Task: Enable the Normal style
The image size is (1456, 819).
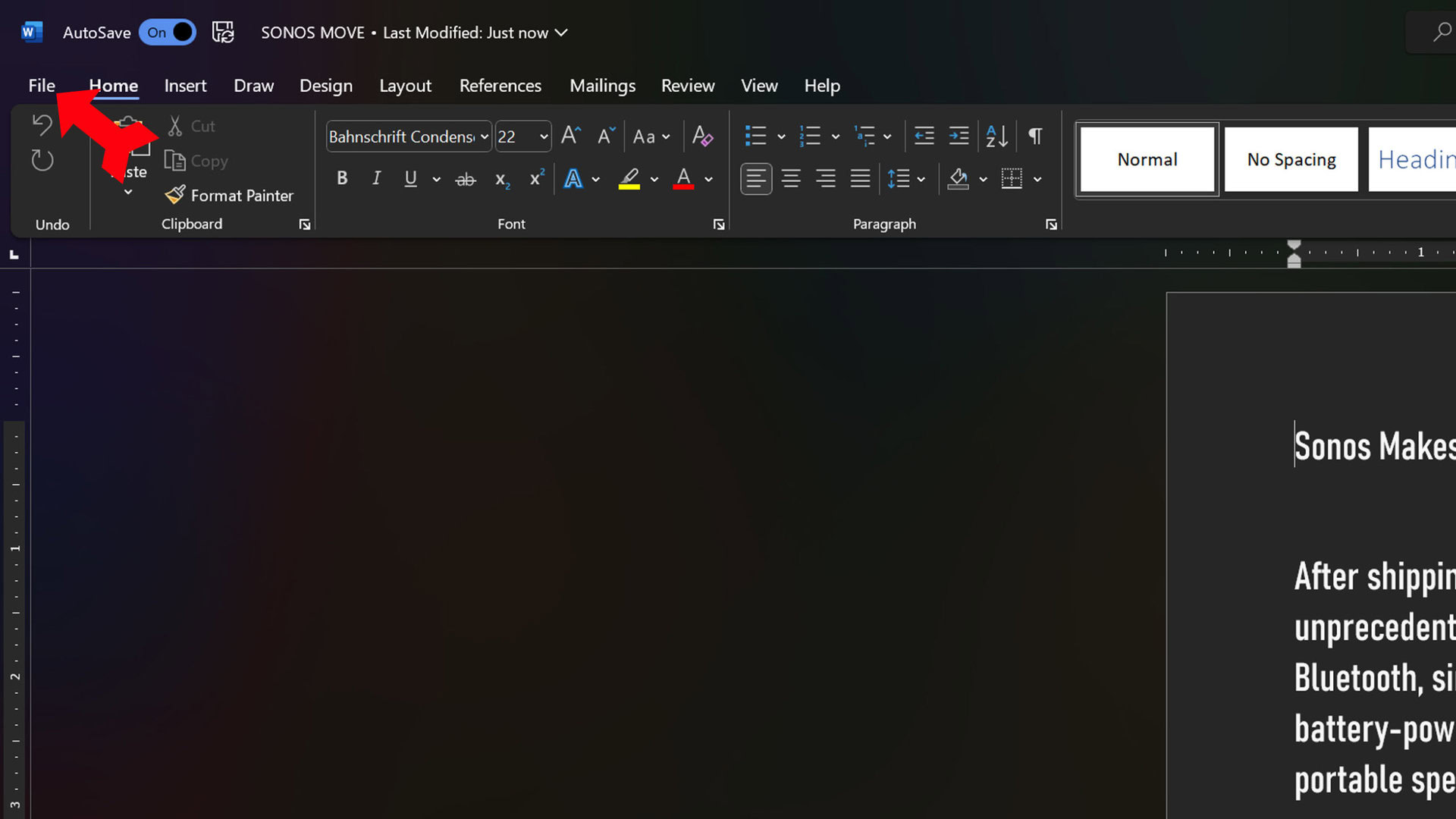Action: pyautogui.click(x=1147, y=159)
